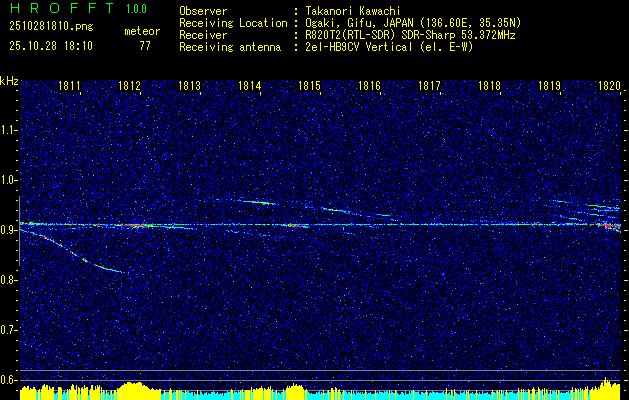Select the 1816 time marker
This screenshot has width=629, height=400.
[x=370, y=87]
